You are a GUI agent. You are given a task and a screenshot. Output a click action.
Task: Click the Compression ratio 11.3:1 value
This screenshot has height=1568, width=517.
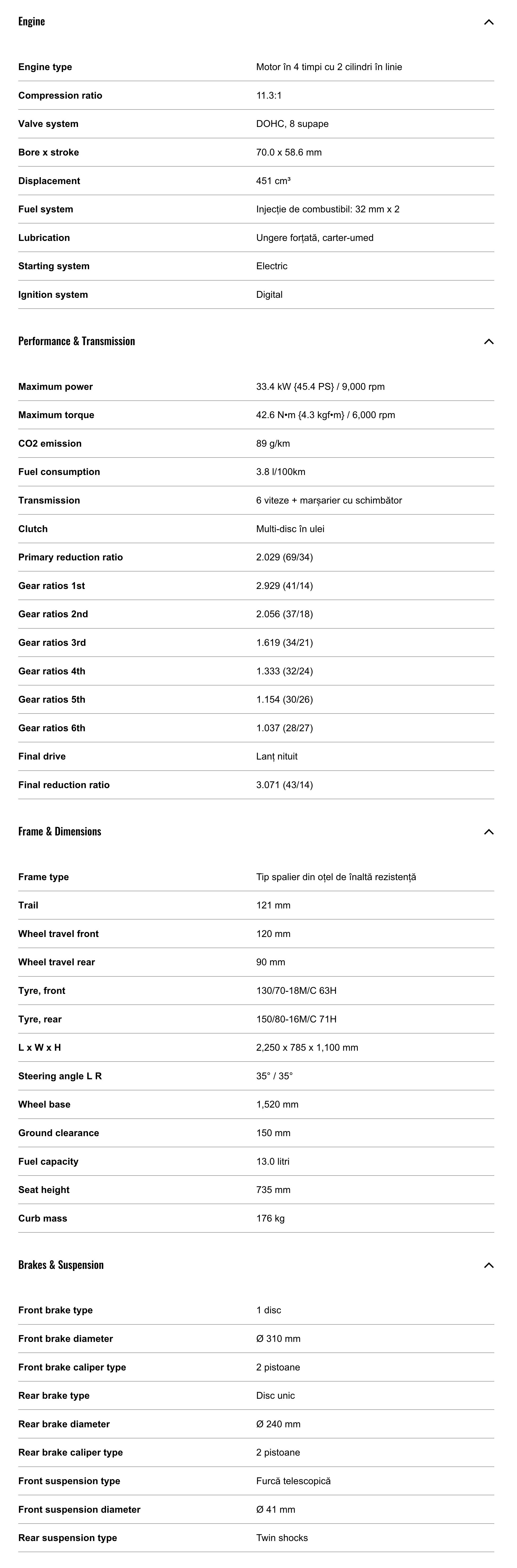[x=268, y=95]
